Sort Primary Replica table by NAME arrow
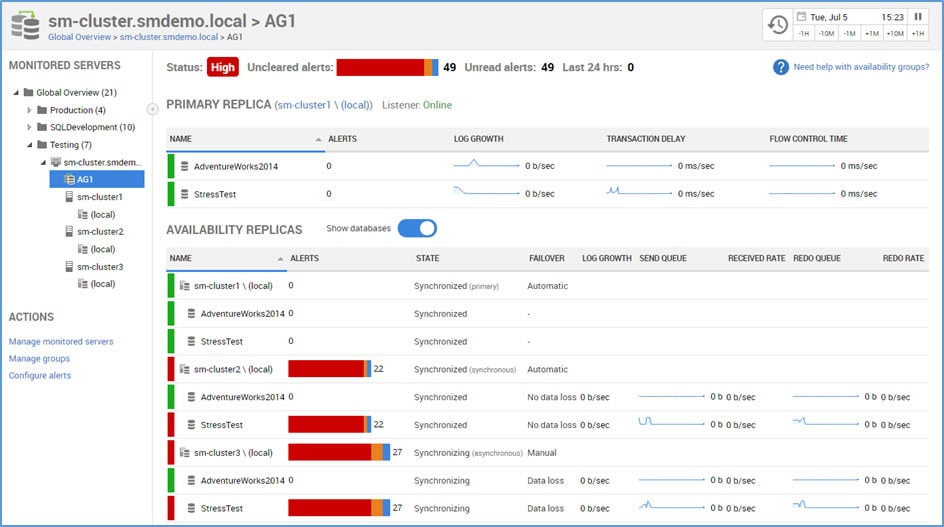The image size is (944, 527). click(318, 139)
